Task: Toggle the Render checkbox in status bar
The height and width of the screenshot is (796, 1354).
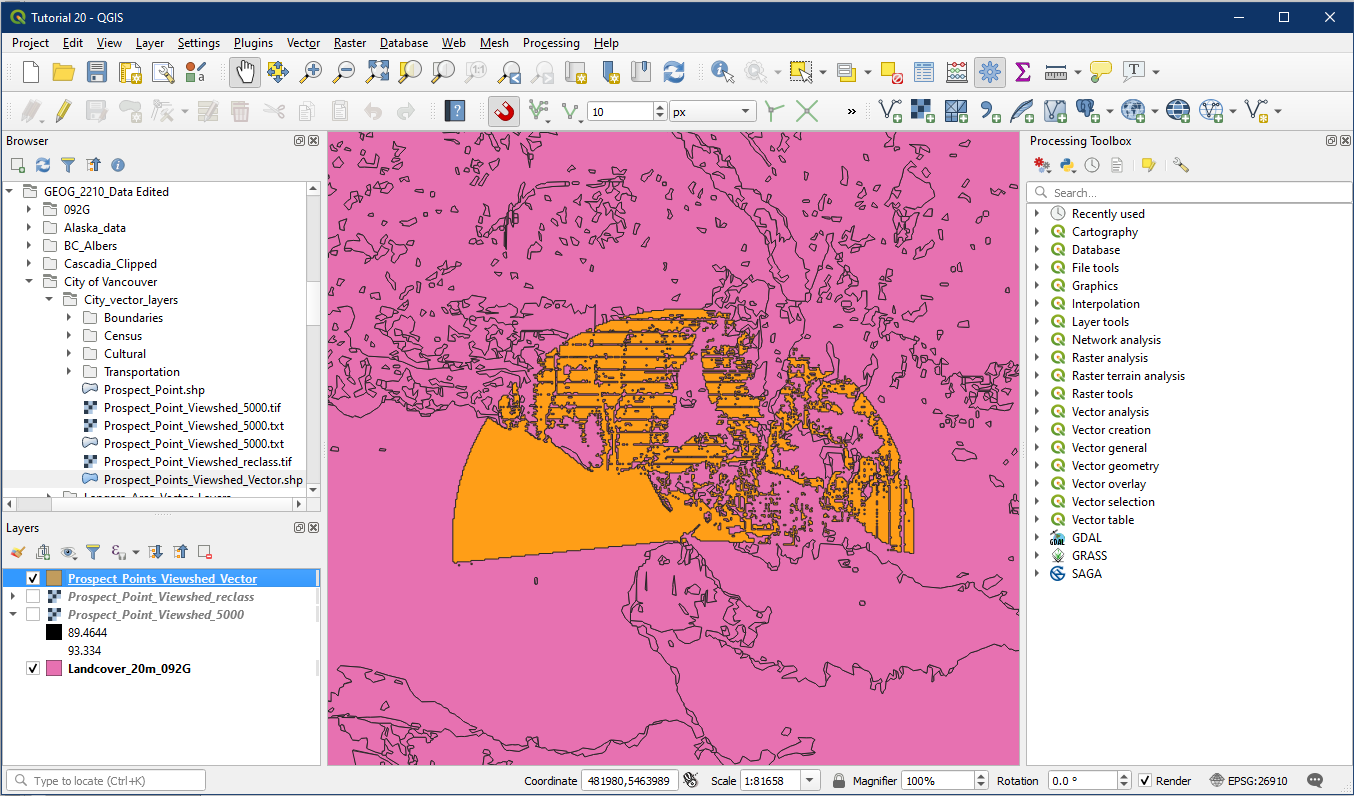Action: point(1145,781)
